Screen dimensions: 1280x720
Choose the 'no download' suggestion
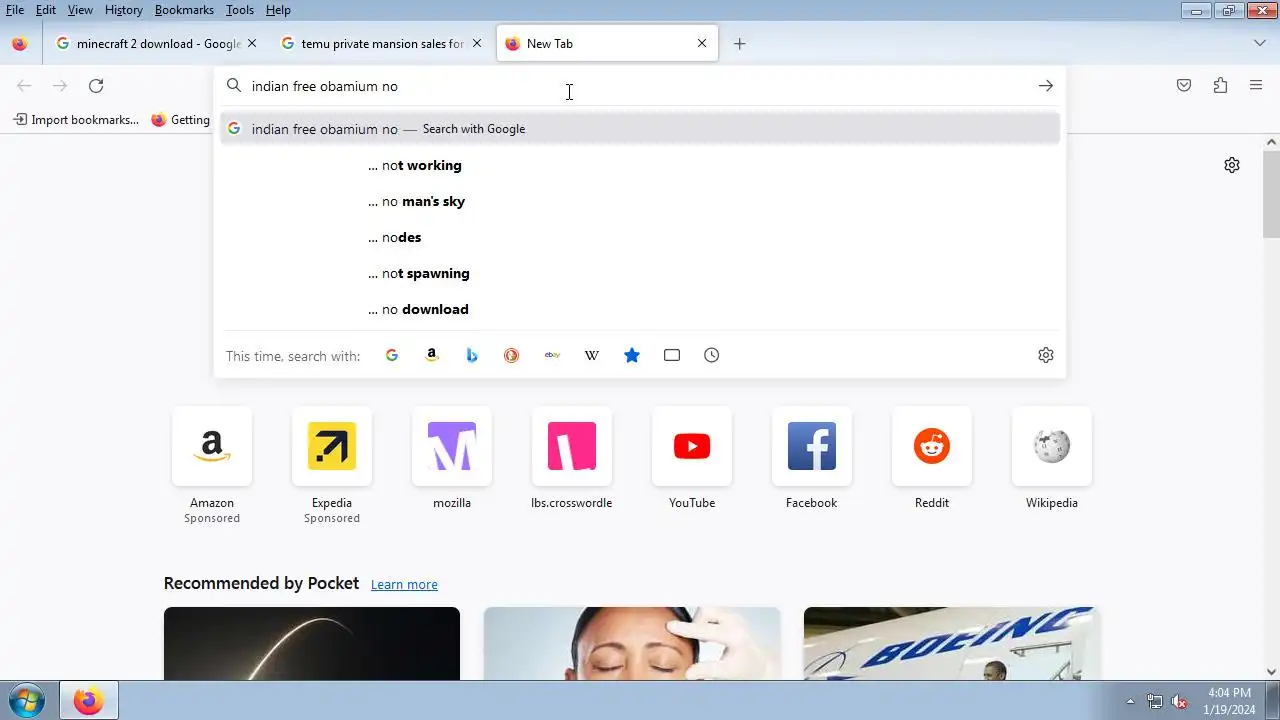pyautogui.click(x=640, y=309)
